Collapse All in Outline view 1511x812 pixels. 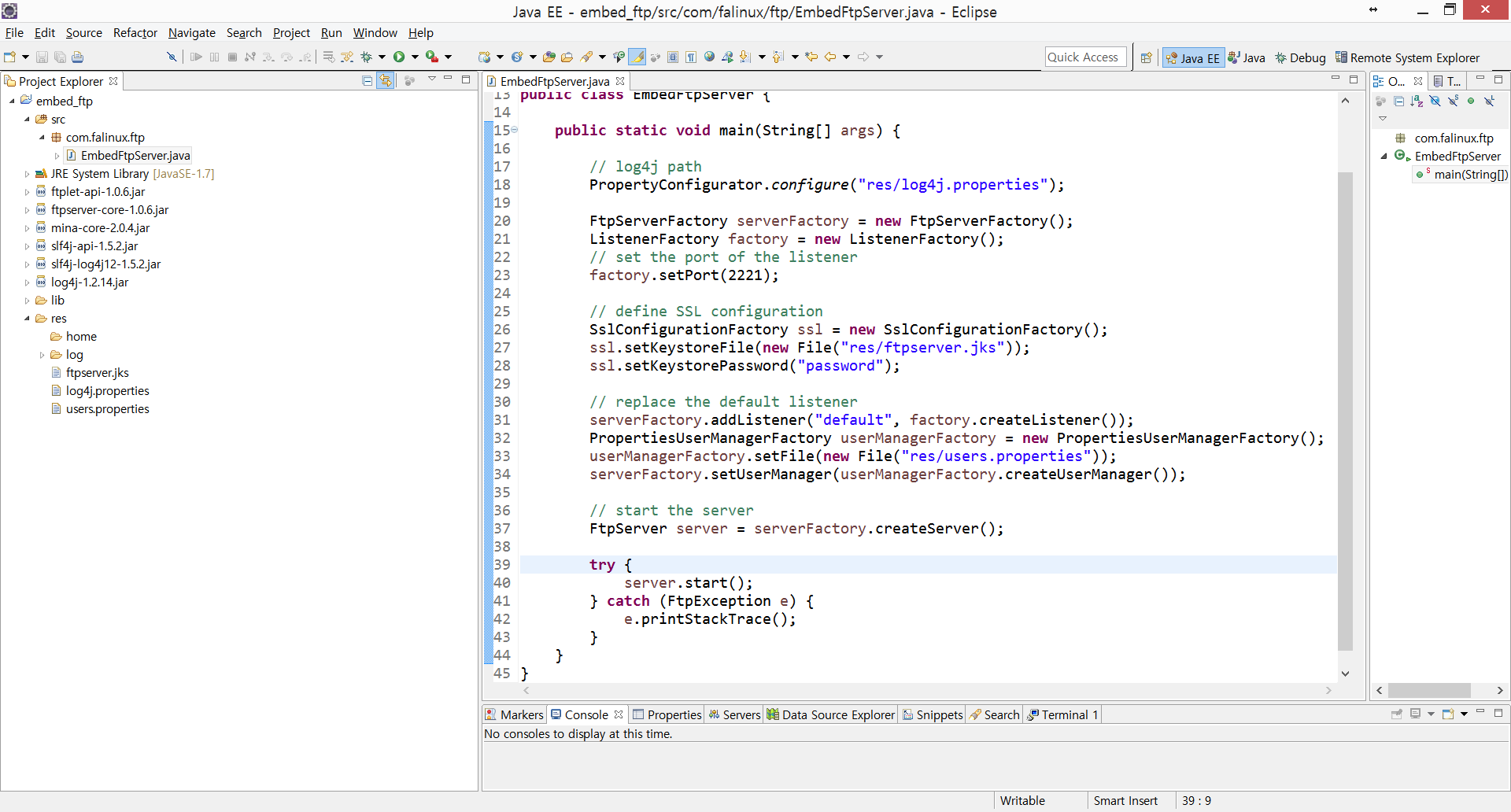click(1398, 101)
